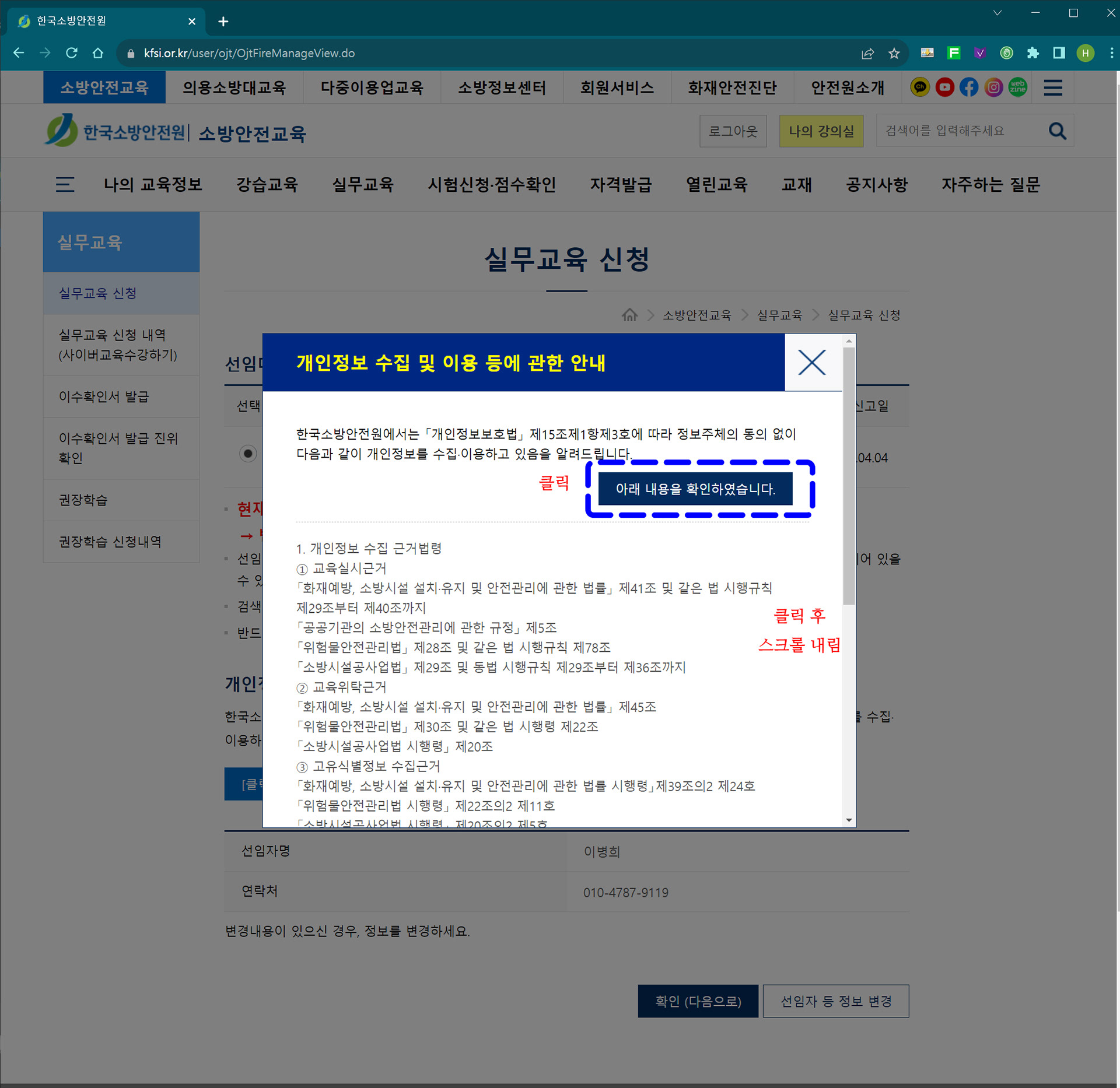Click the 확인 (다음으로) button
This screenshot has height=1088, width=1120.
(698, 1001)
